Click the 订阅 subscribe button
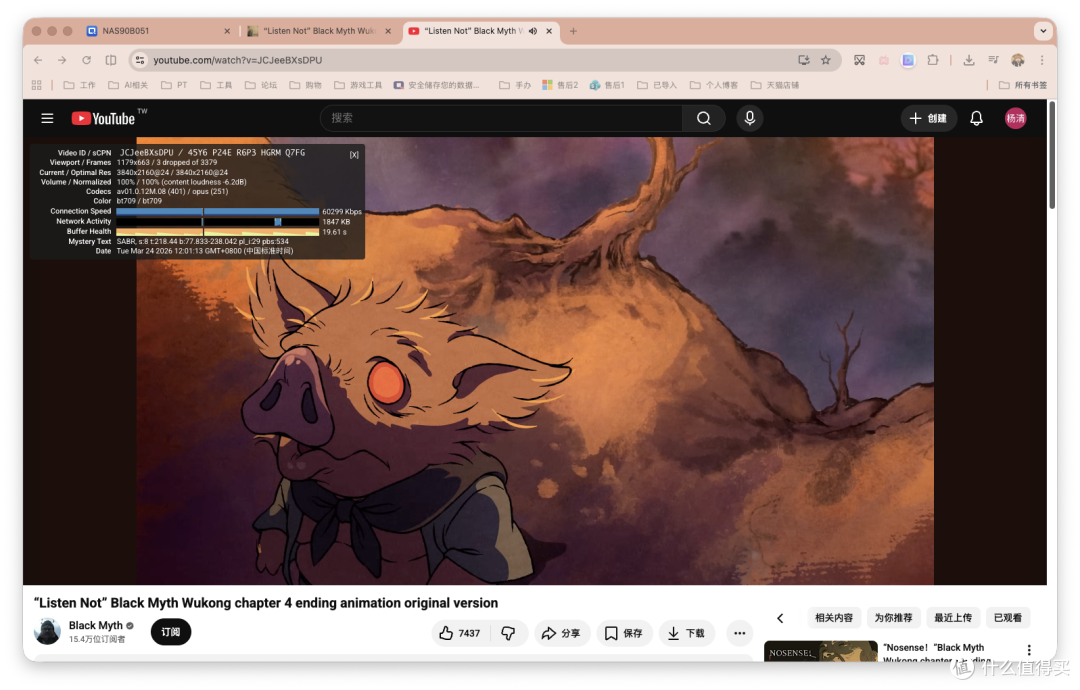Screen dimensions: 1080x690 (171, 632)
